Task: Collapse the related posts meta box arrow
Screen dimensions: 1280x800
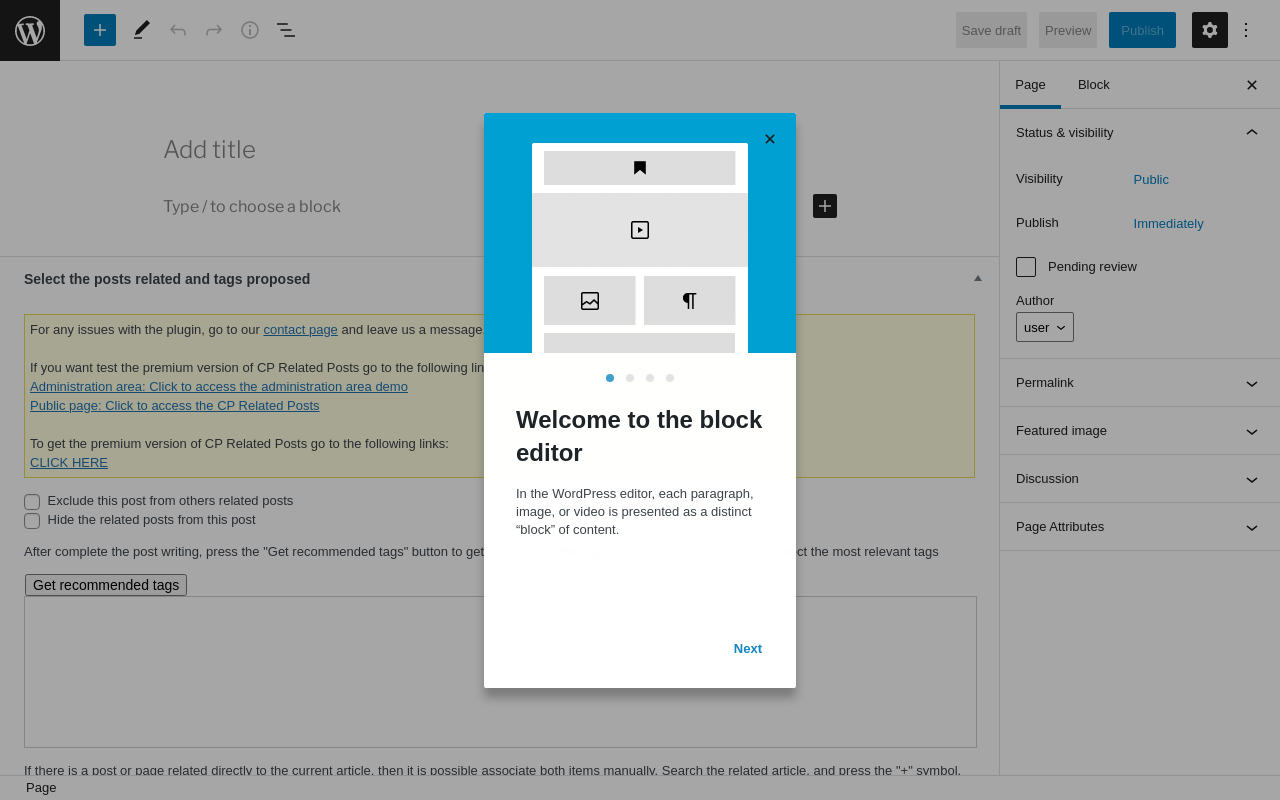Action: pyautogui.click(x=978, y=278)
